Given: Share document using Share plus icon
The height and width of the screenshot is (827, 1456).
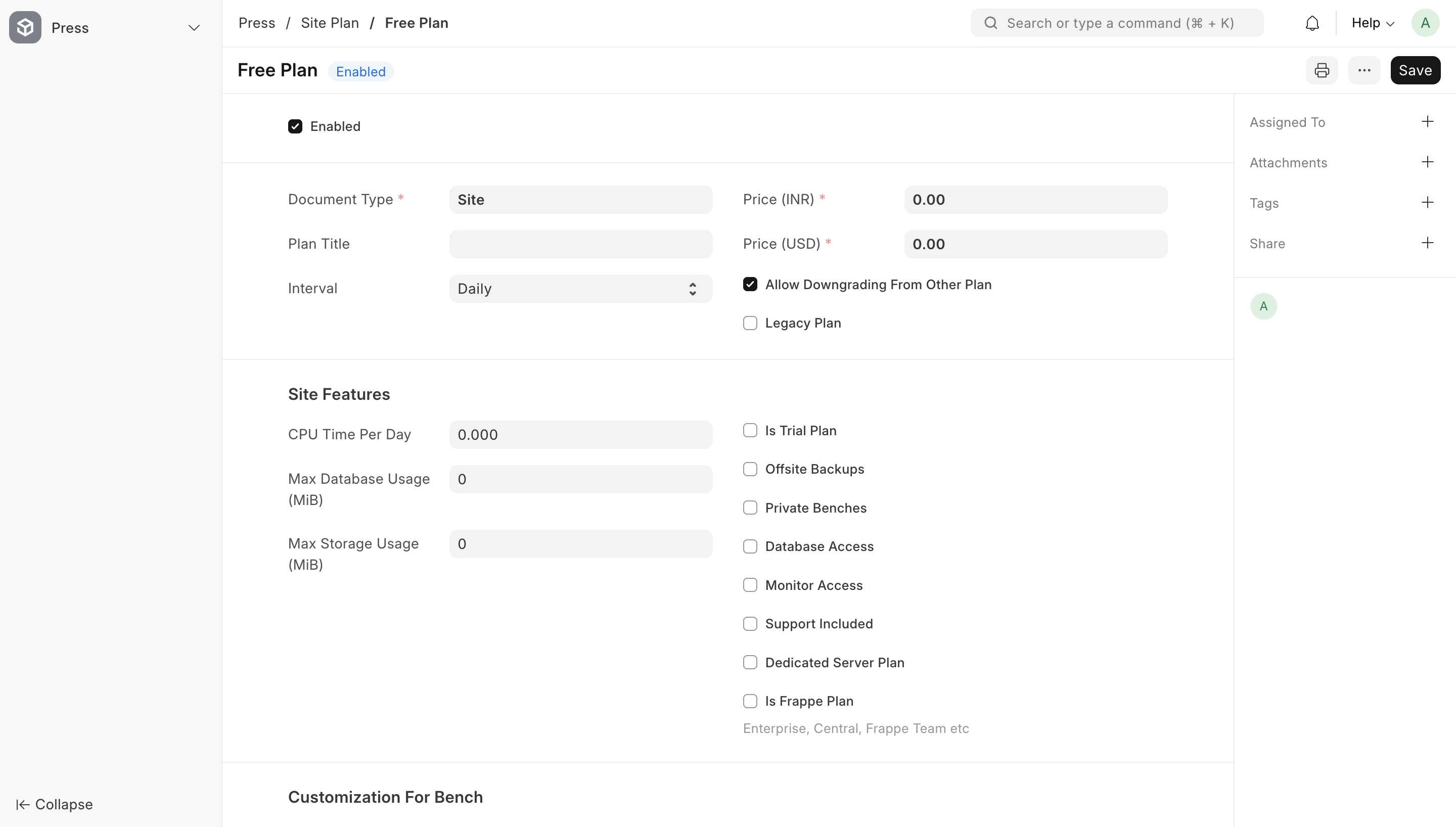Looking at the screenshot, I should (x=1427, y=243).
